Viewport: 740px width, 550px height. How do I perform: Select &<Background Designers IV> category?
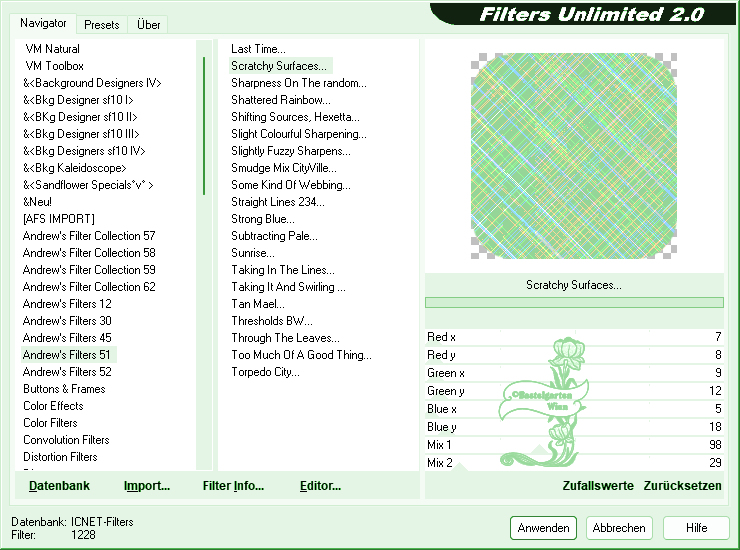pos(92,83)
